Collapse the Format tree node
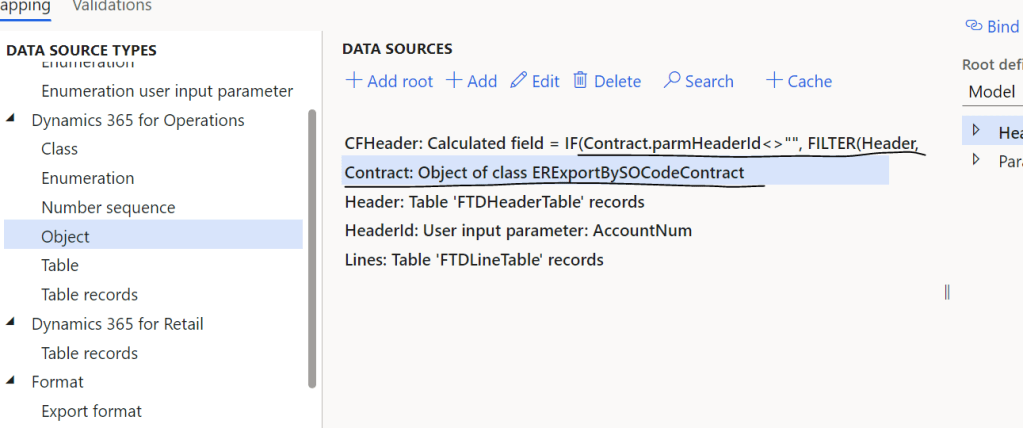Image resolution: width=1023 pixels, height=428 pixels. (11, 382)
